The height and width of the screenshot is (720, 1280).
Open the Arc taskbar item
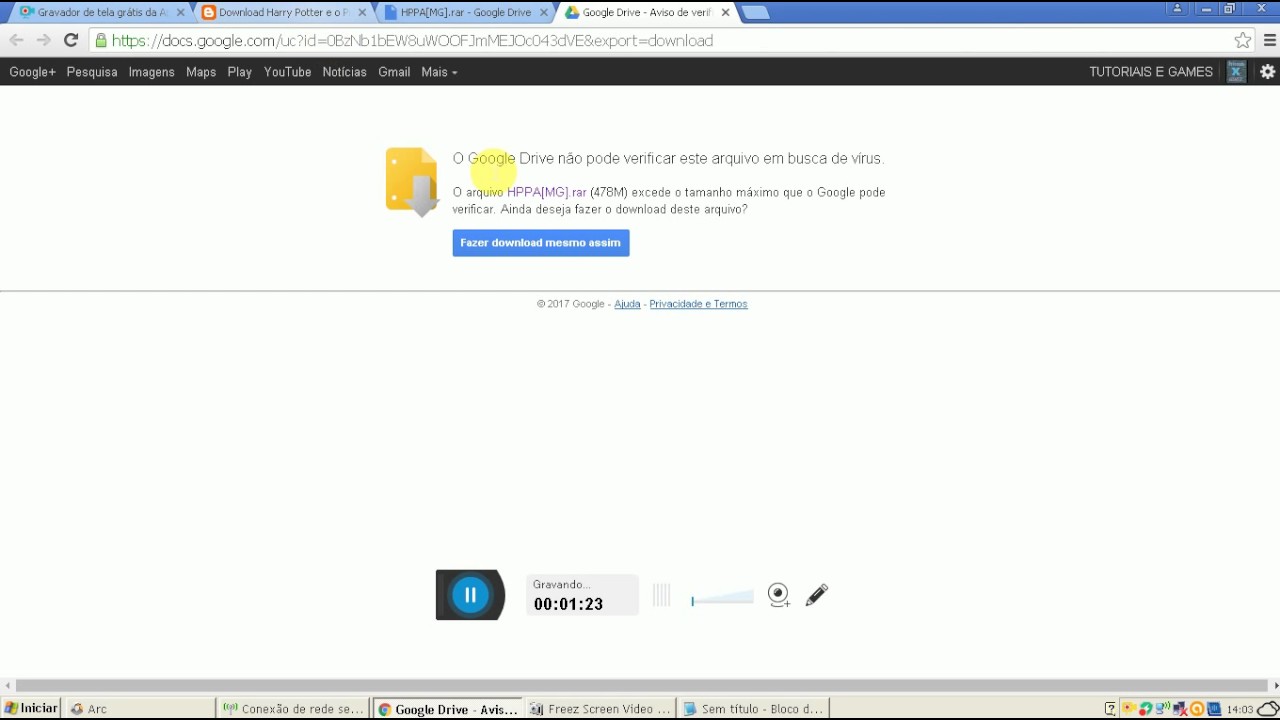point(138,709)
